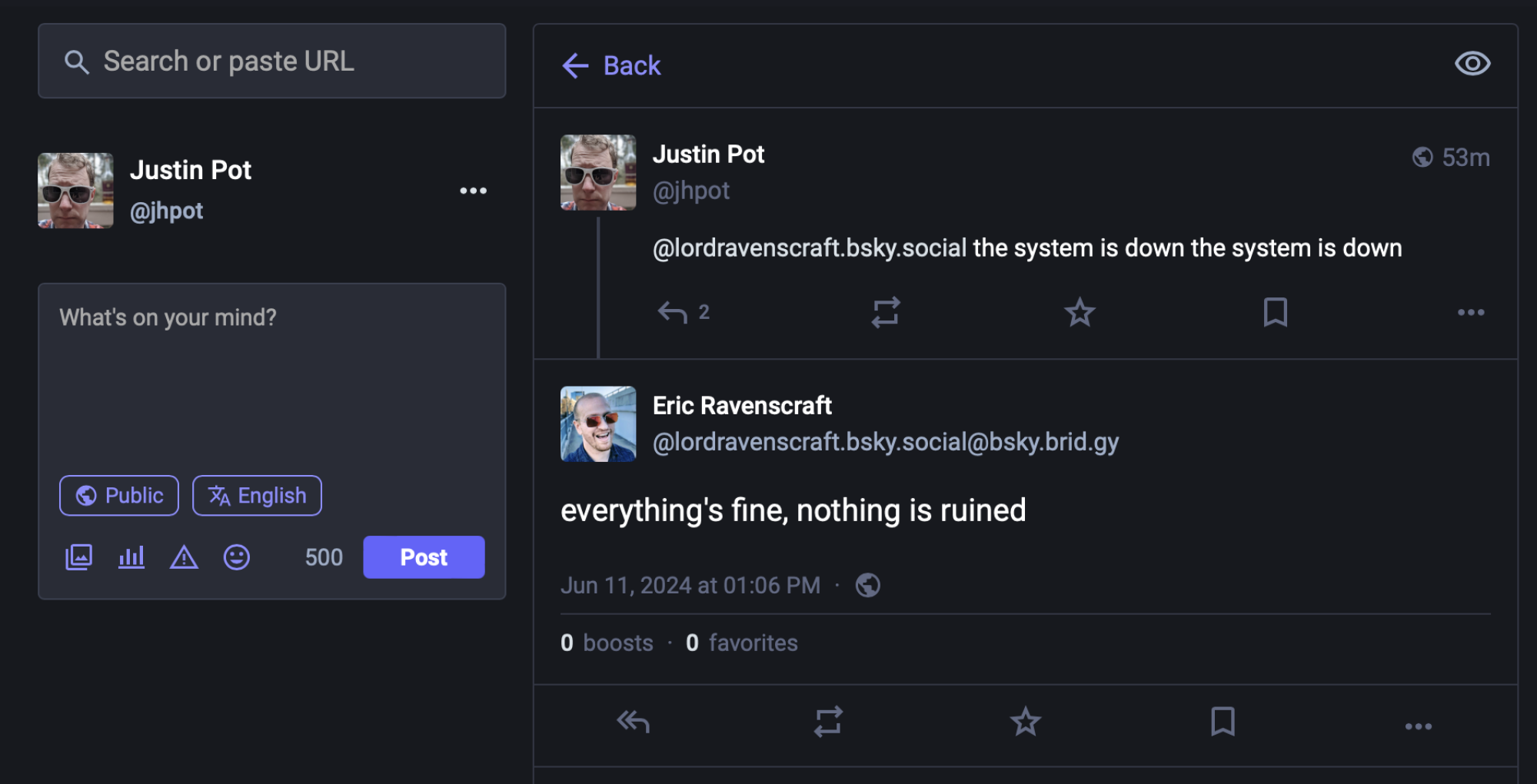Attach an image to the new post
This screenshot has width=1537, height=784.
[x=78, y=557]
